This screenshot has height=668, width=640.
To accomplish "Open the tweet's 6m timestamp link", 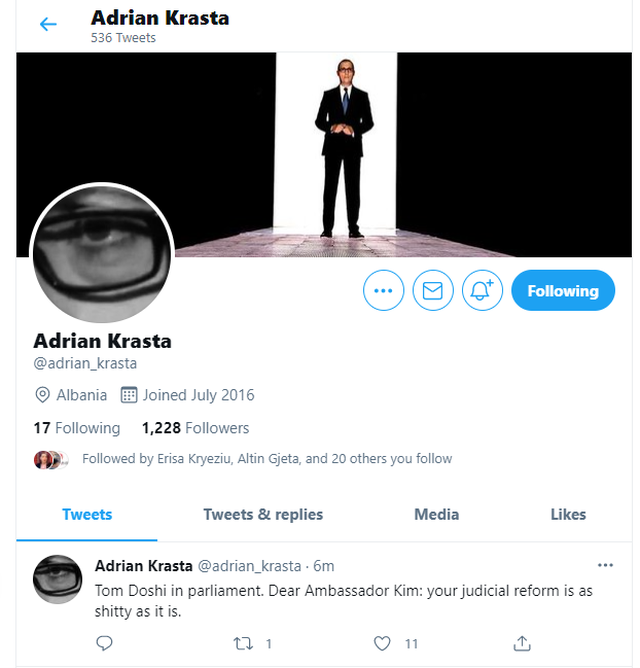I will (323, 566).
